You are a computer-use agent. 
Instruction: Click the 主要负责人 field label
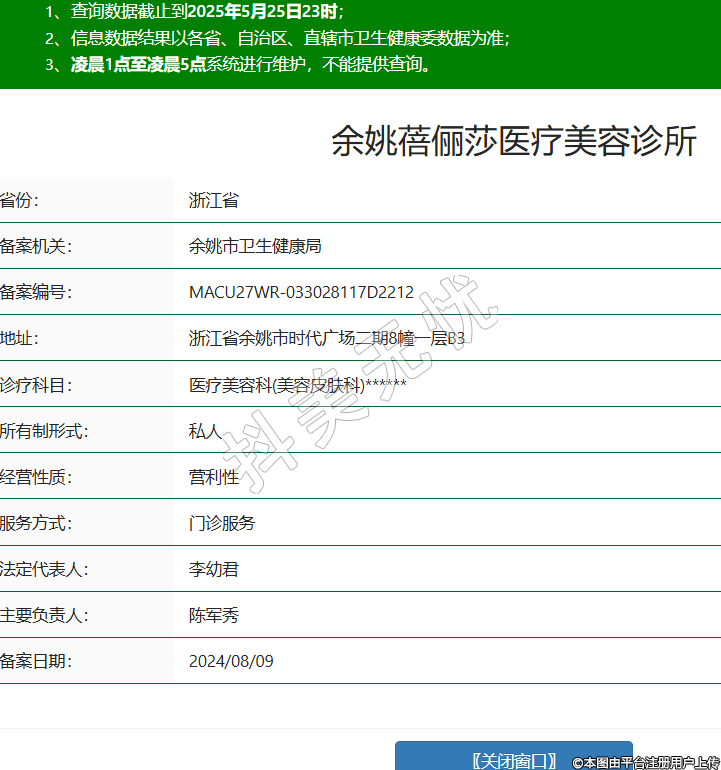[x=44, y=615]
